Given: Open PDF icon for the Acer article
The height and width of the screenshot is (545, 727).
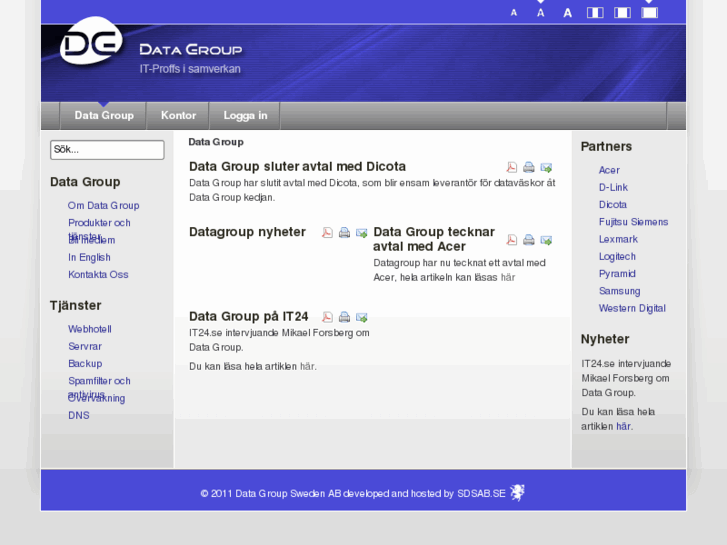Looking at the screenshot, I should 511,240.
